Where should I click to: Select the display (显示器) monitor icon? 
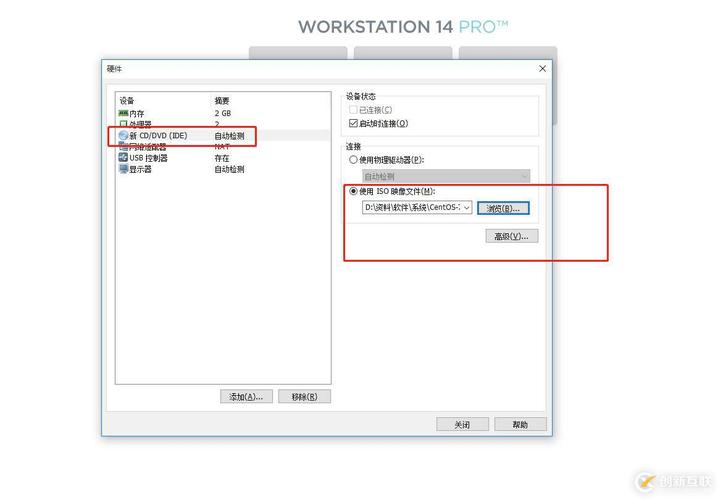click(x=123, y=169)
